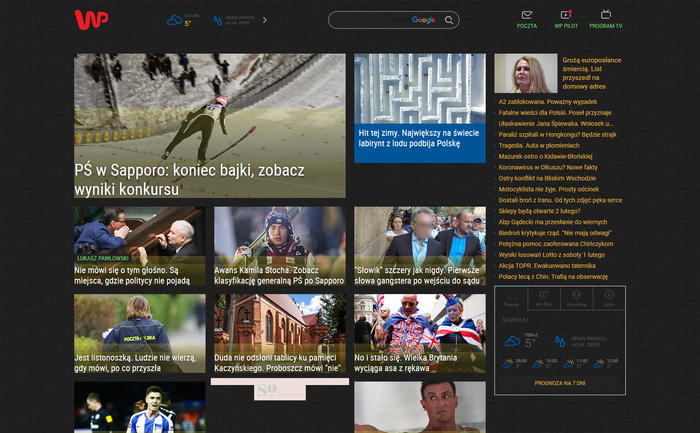Click the widget current-weather cloud icon

[512, 341]
